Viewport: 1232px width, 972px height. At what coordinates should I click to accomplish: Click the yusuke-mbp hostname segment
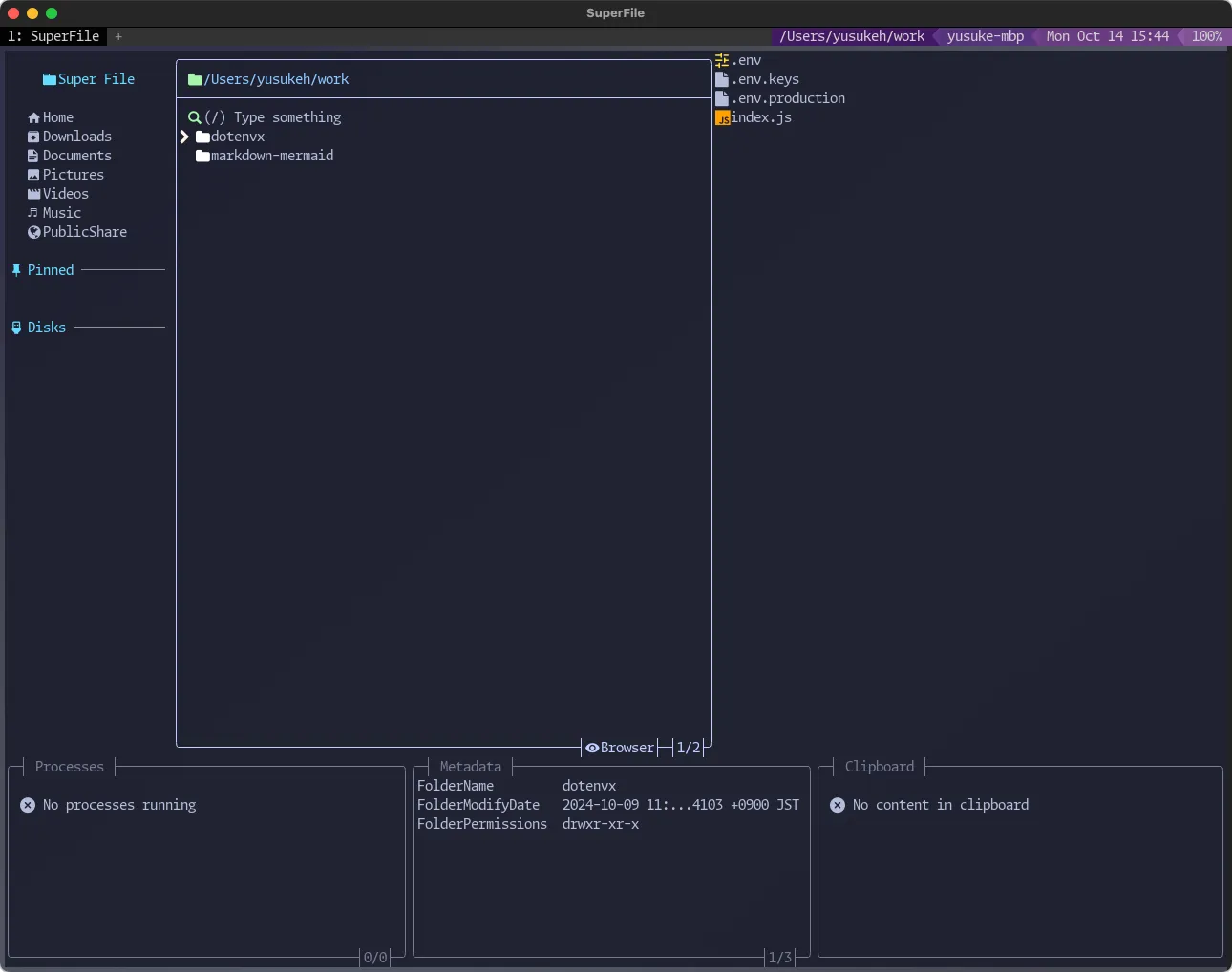(986, 36)
